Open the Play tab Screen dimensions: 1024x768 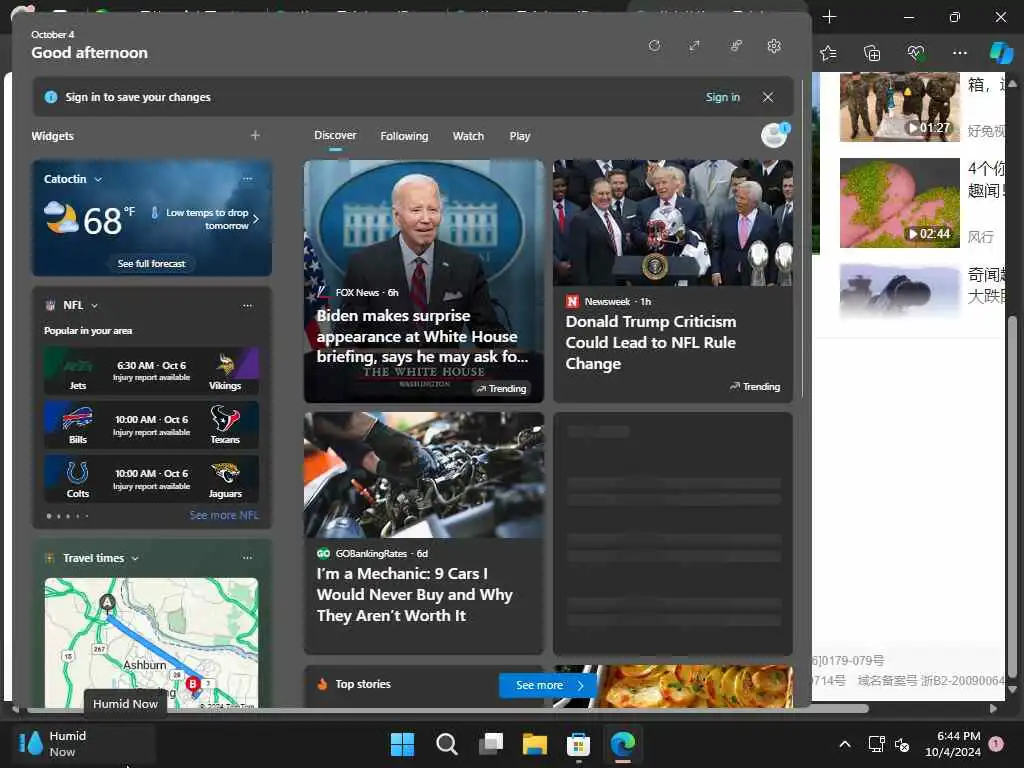(520, 136)
